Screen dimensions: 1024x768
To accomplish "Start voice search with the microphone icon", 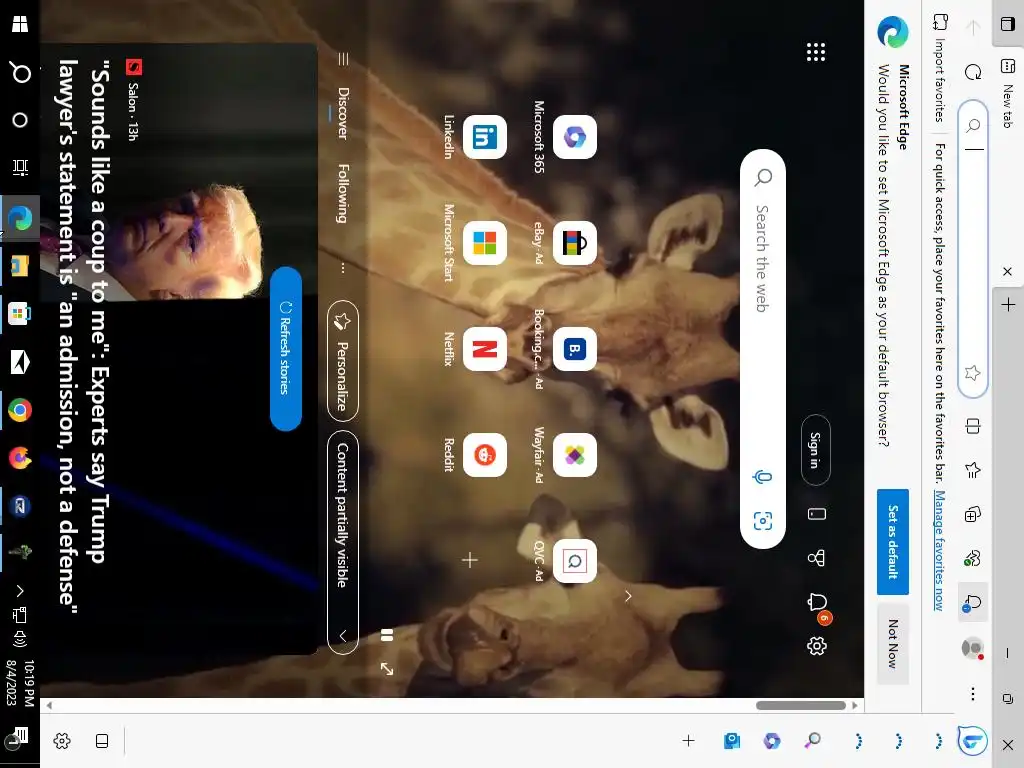I will 762,477.
